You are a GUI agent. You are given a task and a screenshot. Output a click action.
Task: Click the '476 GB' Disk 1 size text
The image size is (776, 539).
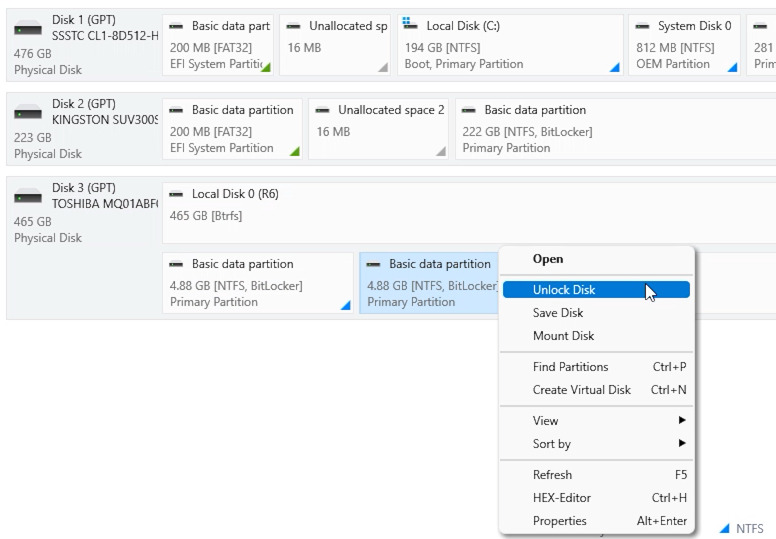pos(33,53)
